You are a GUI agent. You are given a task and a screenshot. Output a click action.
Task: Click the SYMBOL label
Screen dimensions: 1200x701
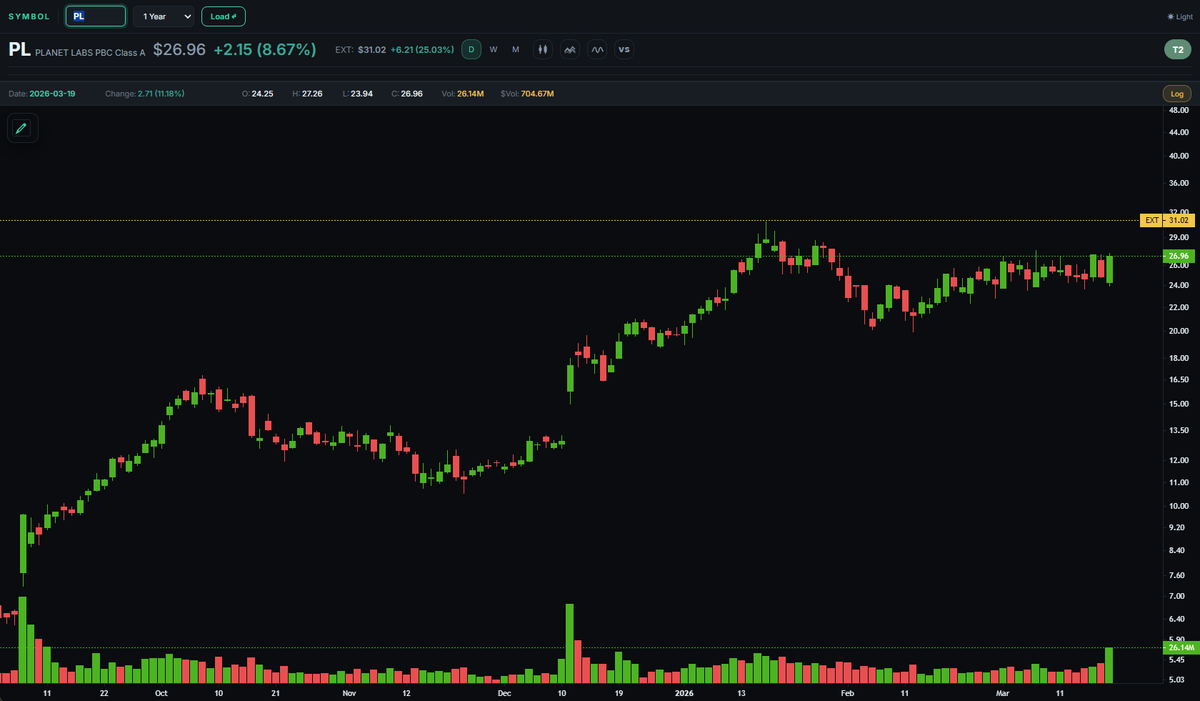[x=29, y=16]
